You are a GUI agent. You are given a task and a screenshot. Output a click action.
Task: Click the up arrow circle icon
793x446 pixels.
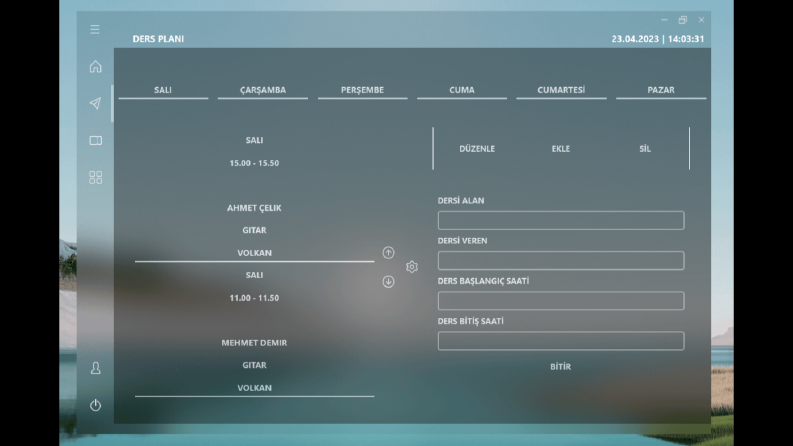[388, 252]
